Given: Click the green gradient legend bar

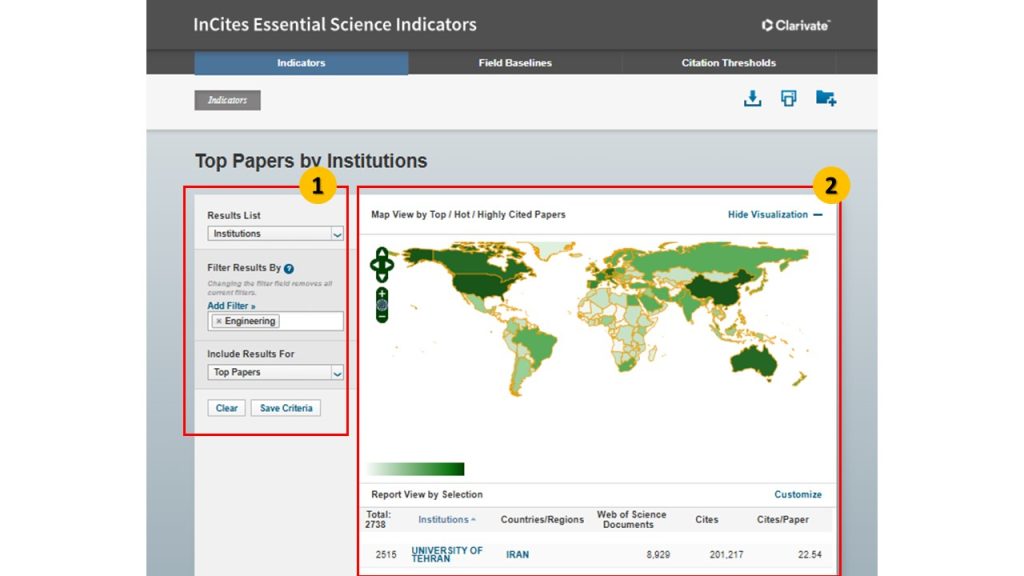Looking at the screenshot, I should [416, 469].
